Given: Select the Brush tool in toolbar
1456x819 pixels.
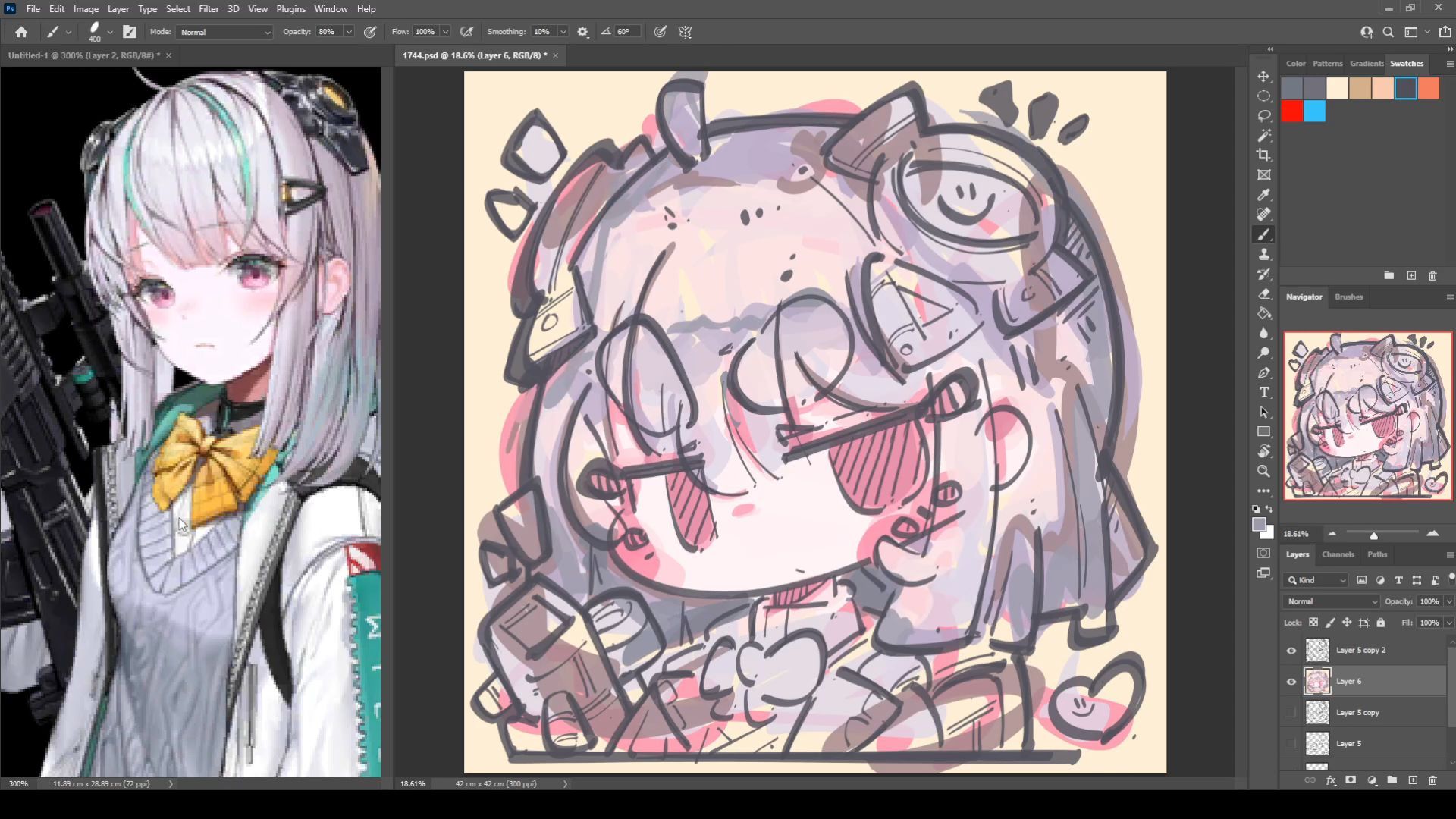Looking at the screenshot, I should coord(1264,235).
